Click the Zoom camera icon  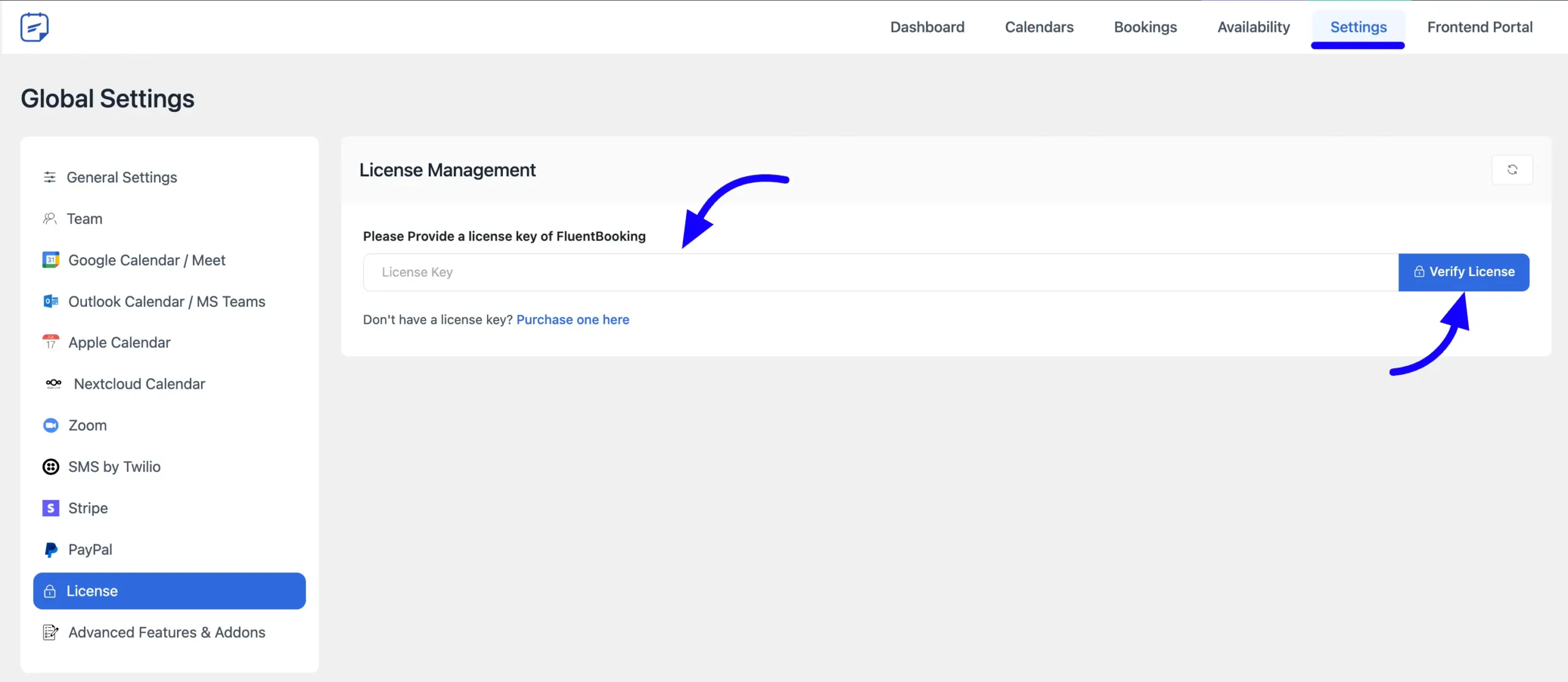click(51, 425)
